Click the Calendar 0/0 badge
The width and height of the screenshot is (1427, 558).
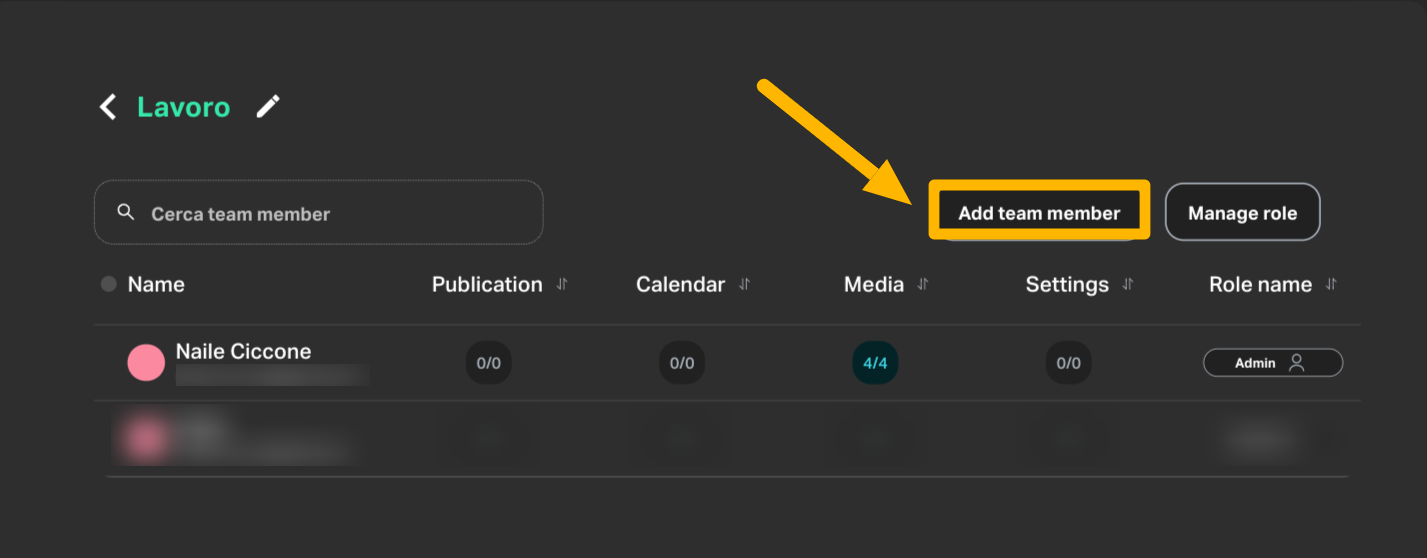coord(682,363)
